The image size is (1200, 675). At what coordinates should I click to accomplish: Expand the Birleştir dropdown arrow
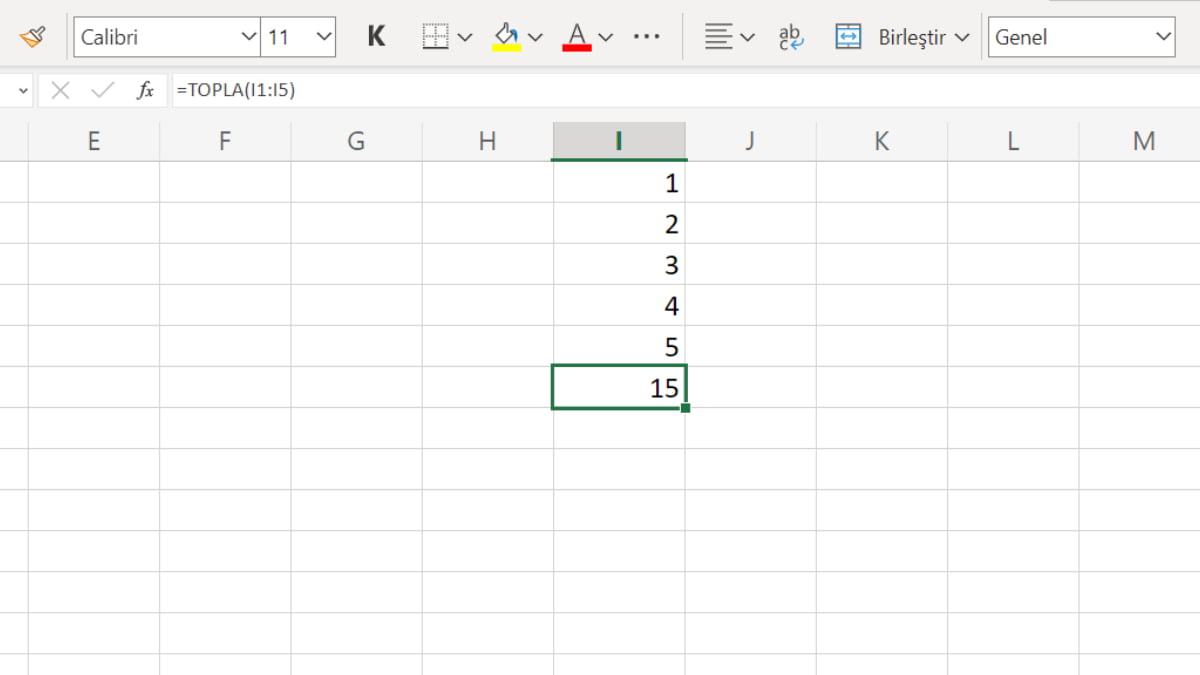[962, 38]
